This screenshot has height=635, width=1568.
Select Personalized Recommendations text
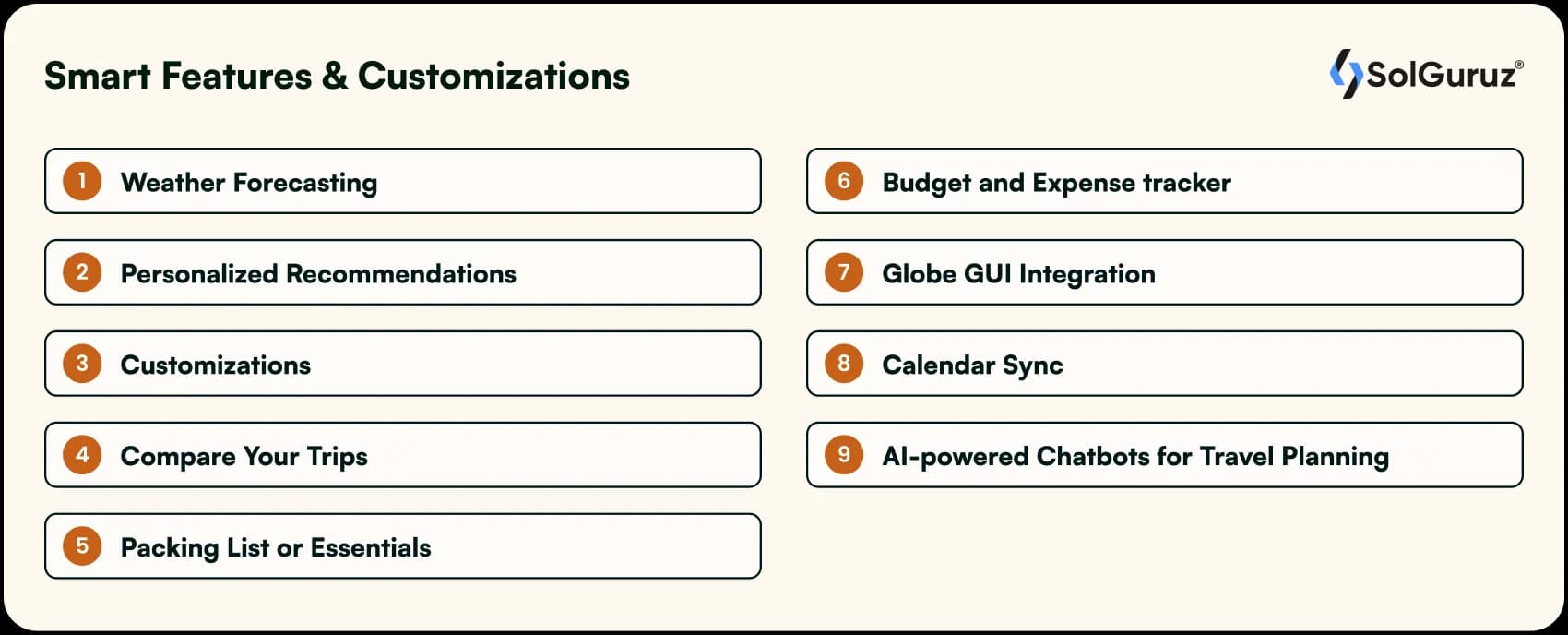[318, 273]
